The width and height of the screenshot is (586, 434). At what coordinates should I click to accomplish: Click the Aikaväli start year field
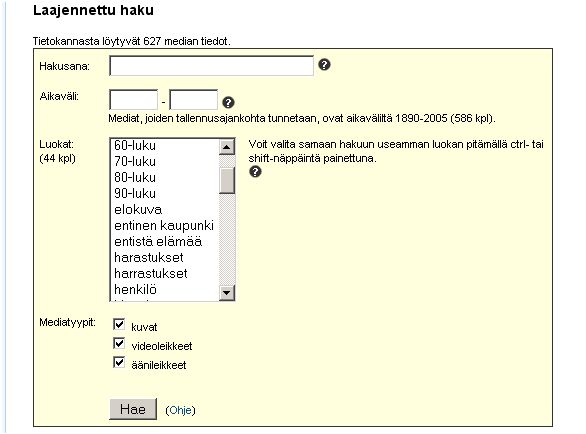[x=133, y=99]
